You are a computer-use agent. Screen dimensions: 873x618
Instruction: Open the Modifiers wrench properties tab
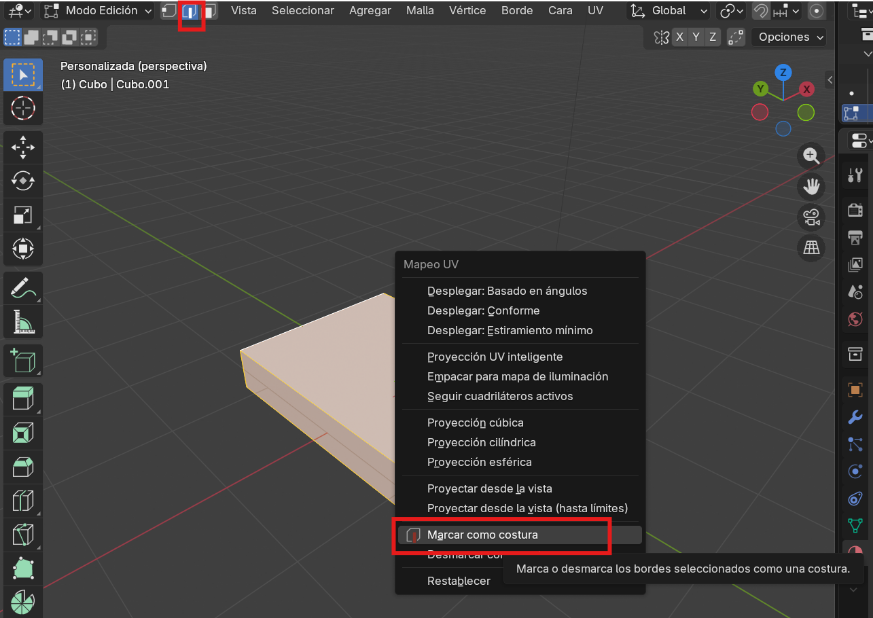coord(855,416)
